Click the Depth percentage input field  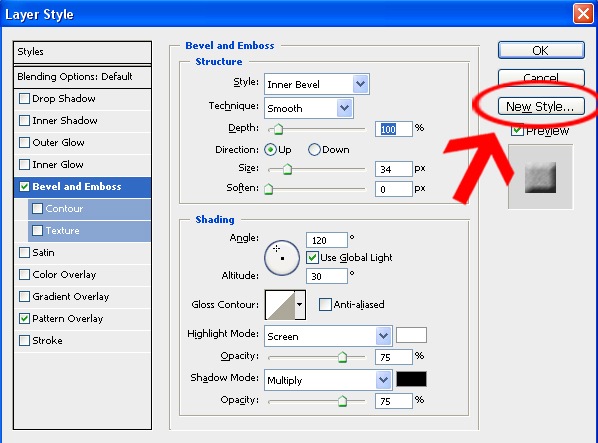coord(394,129)
